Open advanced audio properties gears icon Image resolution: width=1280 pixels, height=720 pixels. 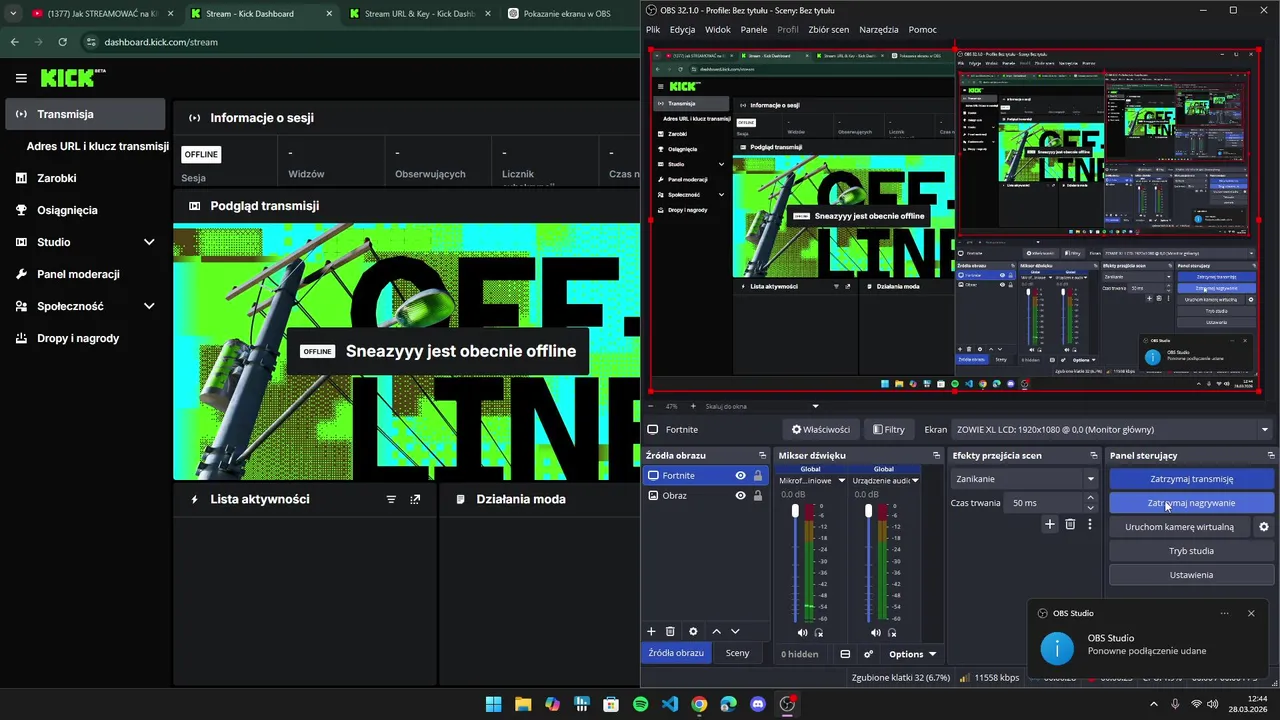point(868,654)
